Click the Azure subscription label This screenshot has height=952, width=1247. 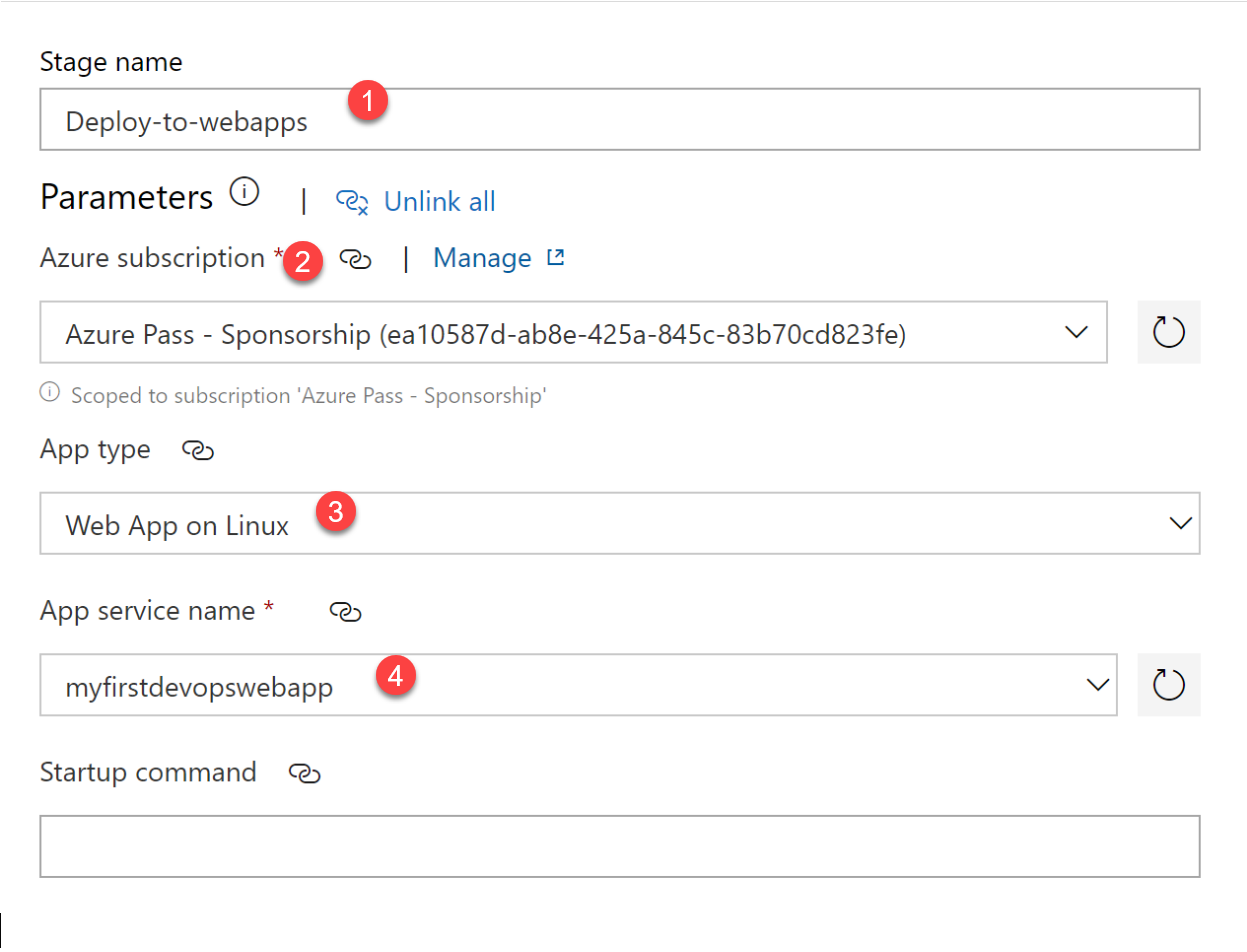pyautogui.click(x=152, y=258)
